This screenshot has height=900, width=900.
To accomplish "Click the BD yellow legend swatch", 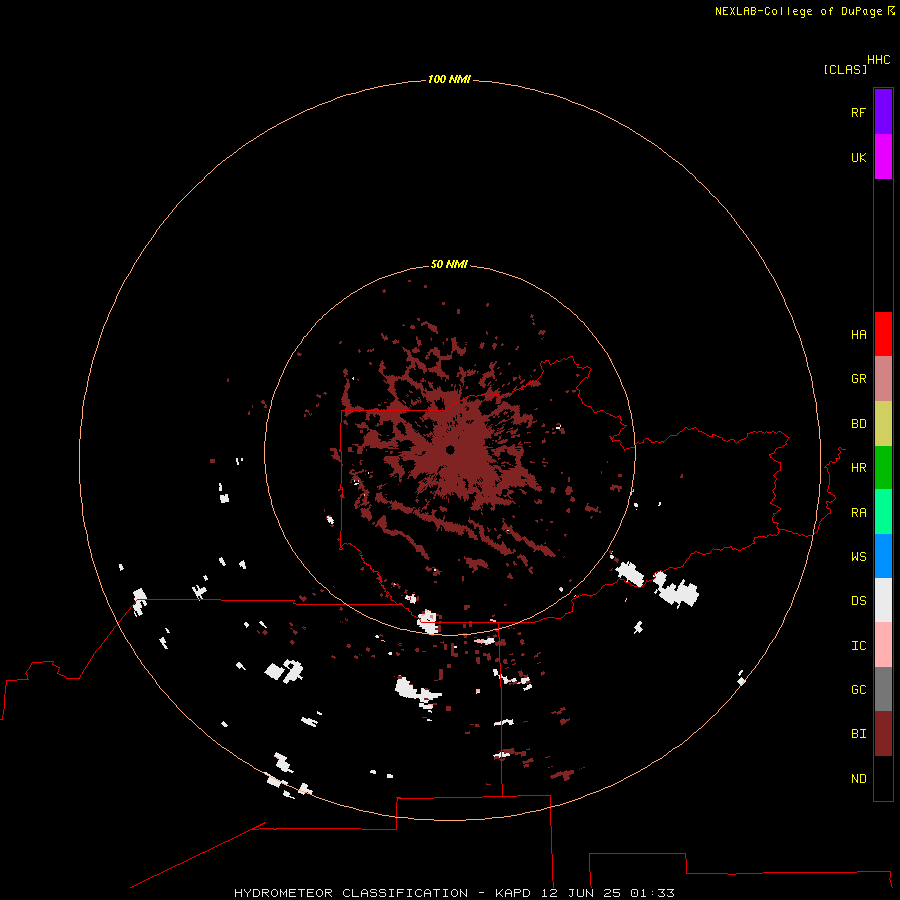I will pyautogui.click(x=883, y=424).
